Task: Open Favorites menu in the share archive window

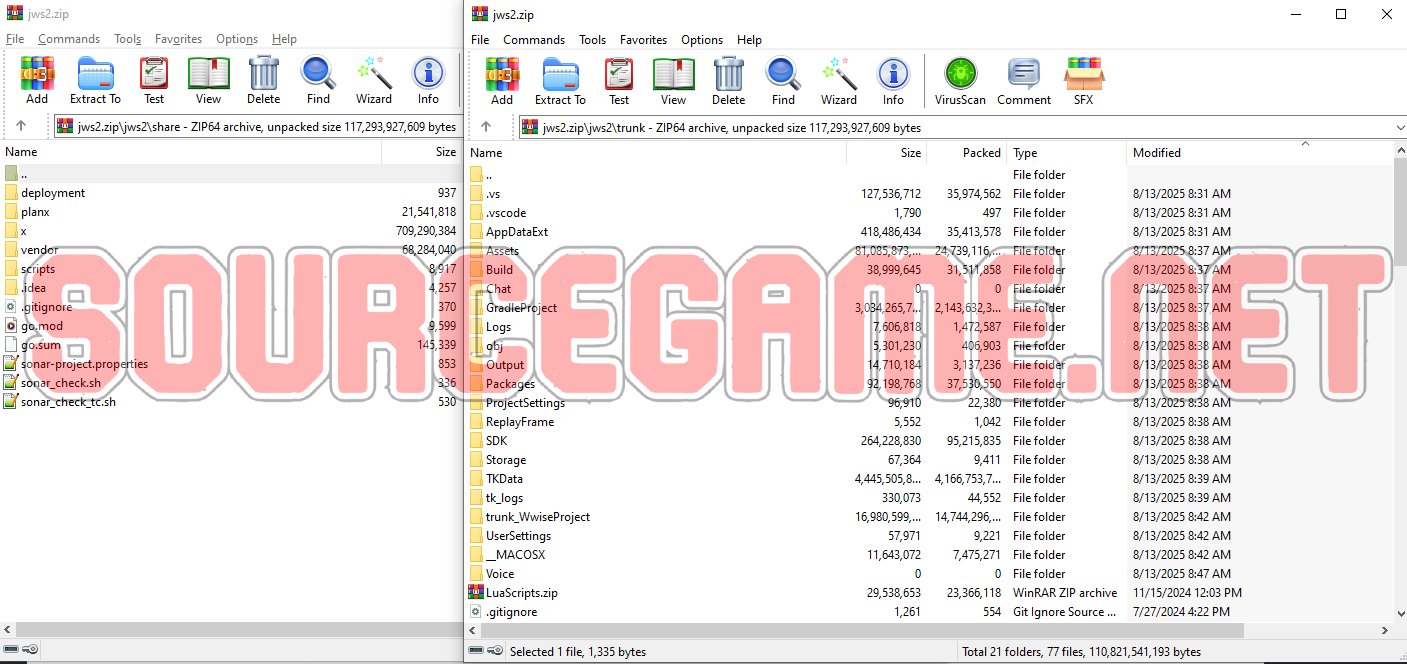Action: (x=178, y=39)
